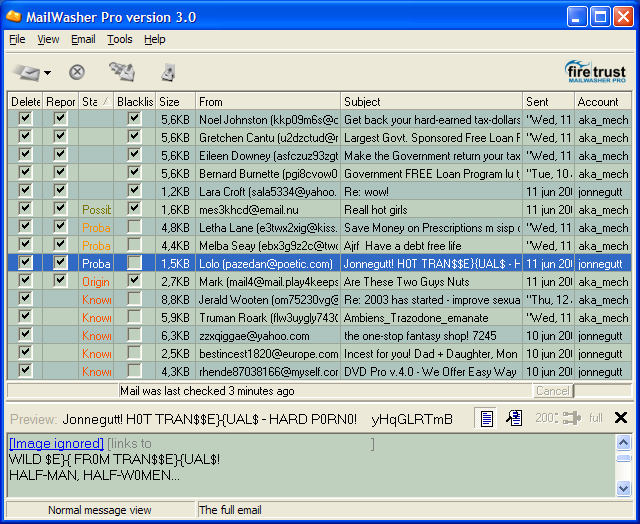Click 'The full email' status bar text
This screenshot has height=524, width=640.
(230, 510)
